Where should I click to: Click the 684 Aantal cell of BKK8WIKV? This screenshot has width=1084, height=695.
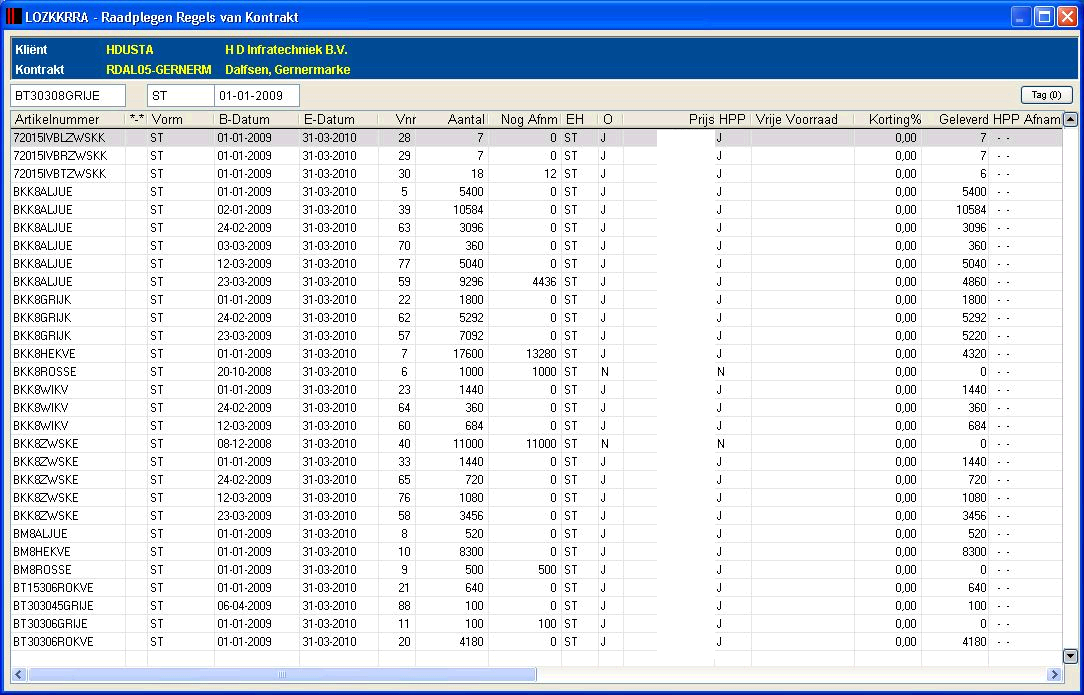tap(452, 425)
